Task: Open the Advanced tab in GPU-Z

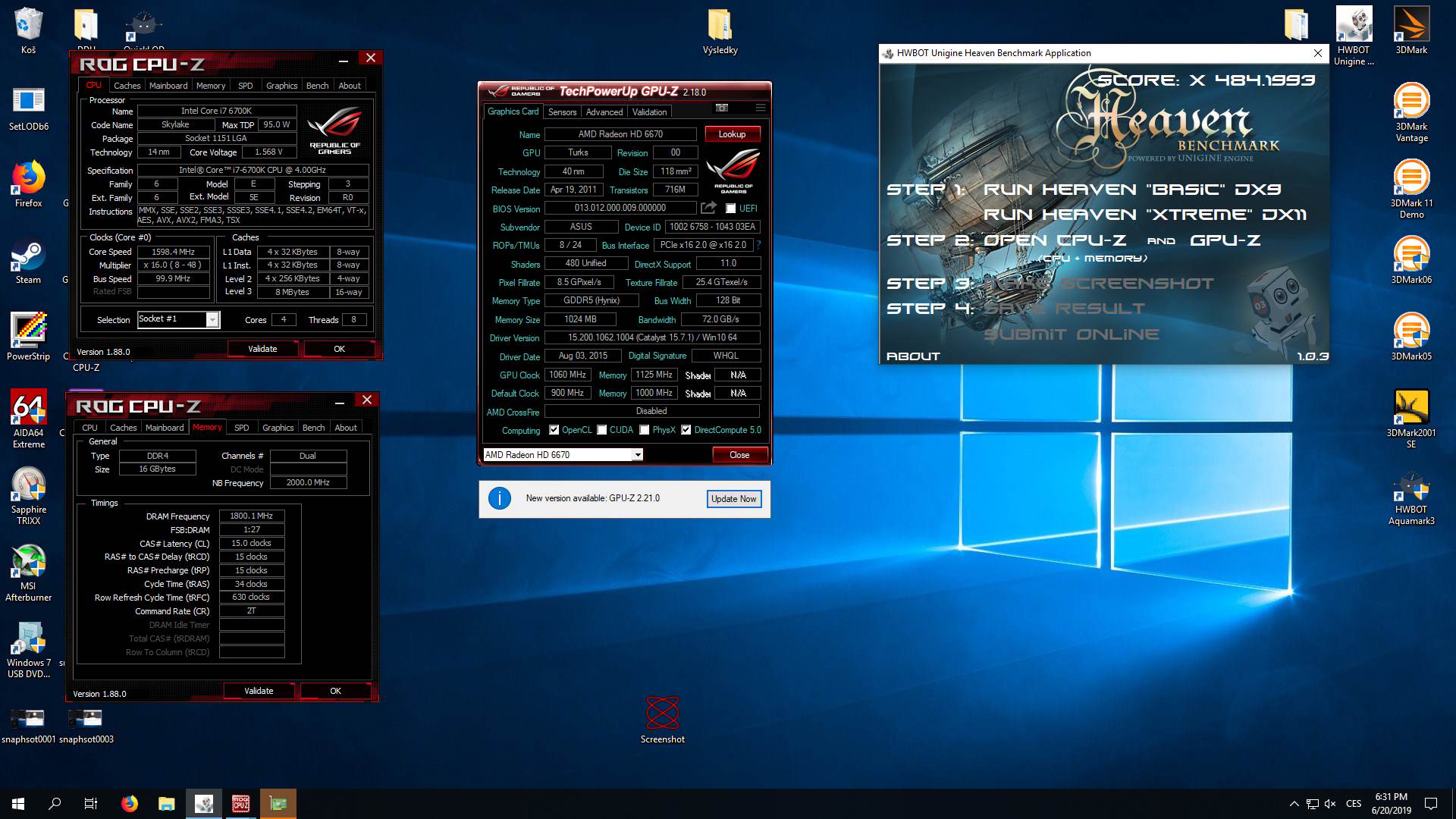Action: click(604, 112)
